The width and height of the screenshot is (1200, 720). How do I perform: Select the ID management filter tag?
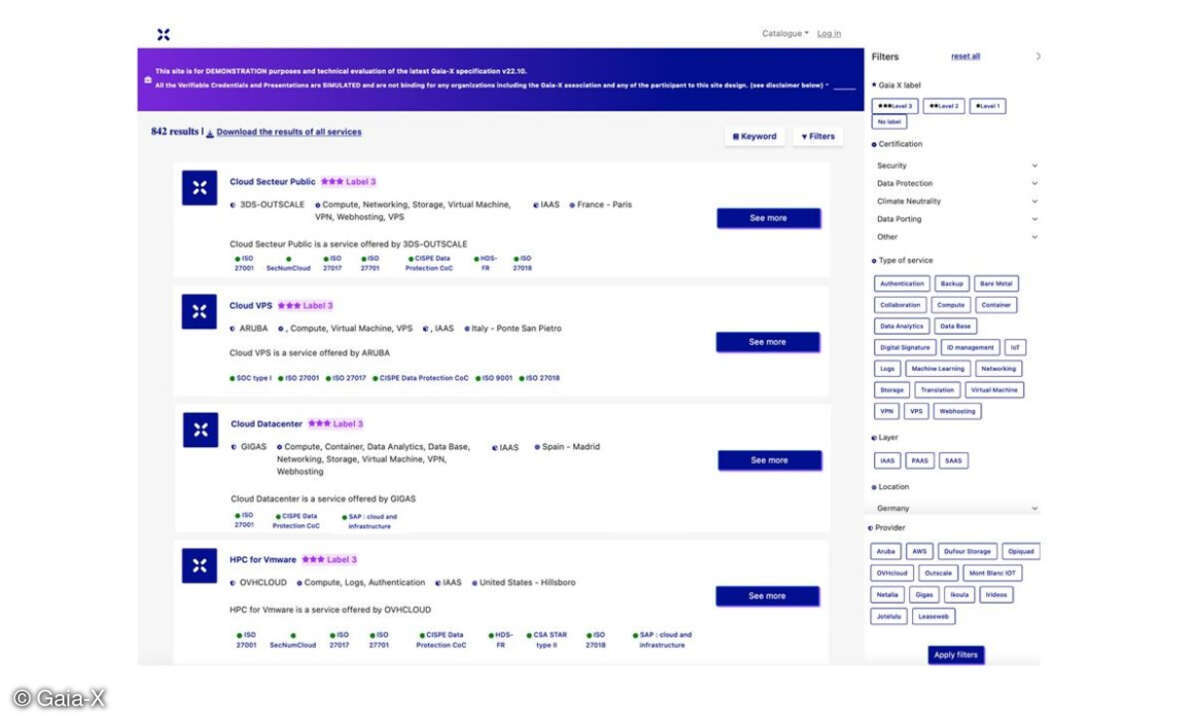click(970, 348)
